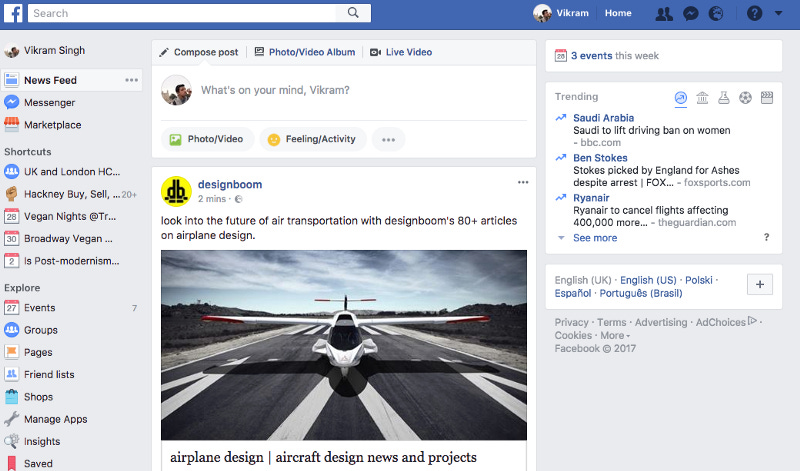The image size is (800, 471).
Task: Click Vikram profile in top bar
Action: (x=561, y=13)
